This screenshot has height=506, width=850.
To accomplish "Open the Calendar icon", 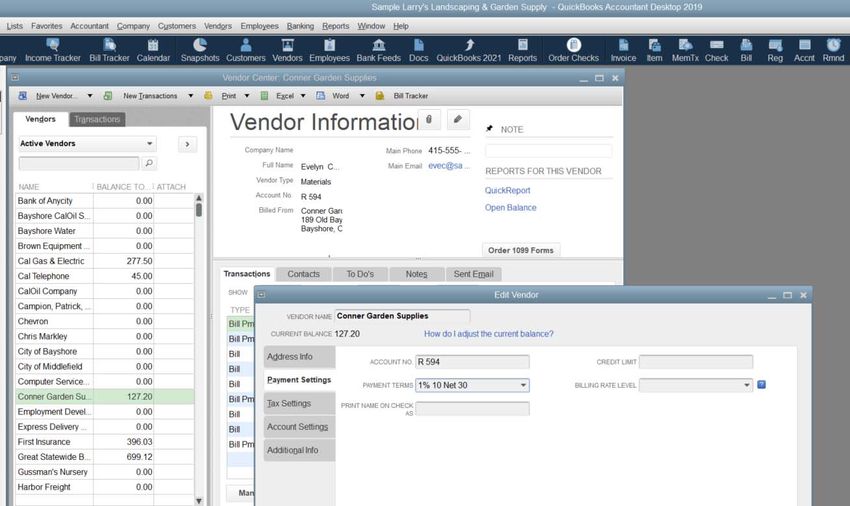I will coord(153,50).
